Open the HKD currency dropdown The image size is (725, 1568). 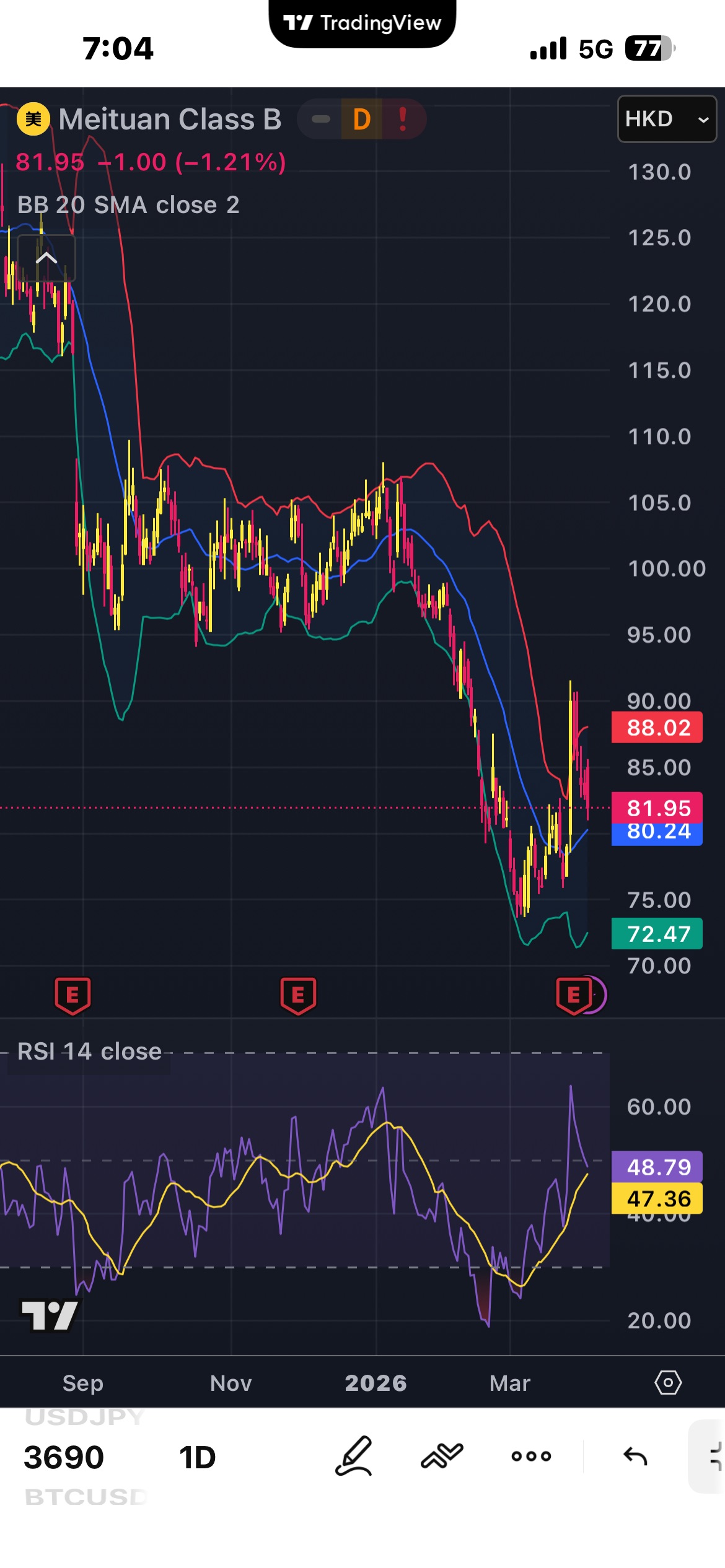[667, 119]
